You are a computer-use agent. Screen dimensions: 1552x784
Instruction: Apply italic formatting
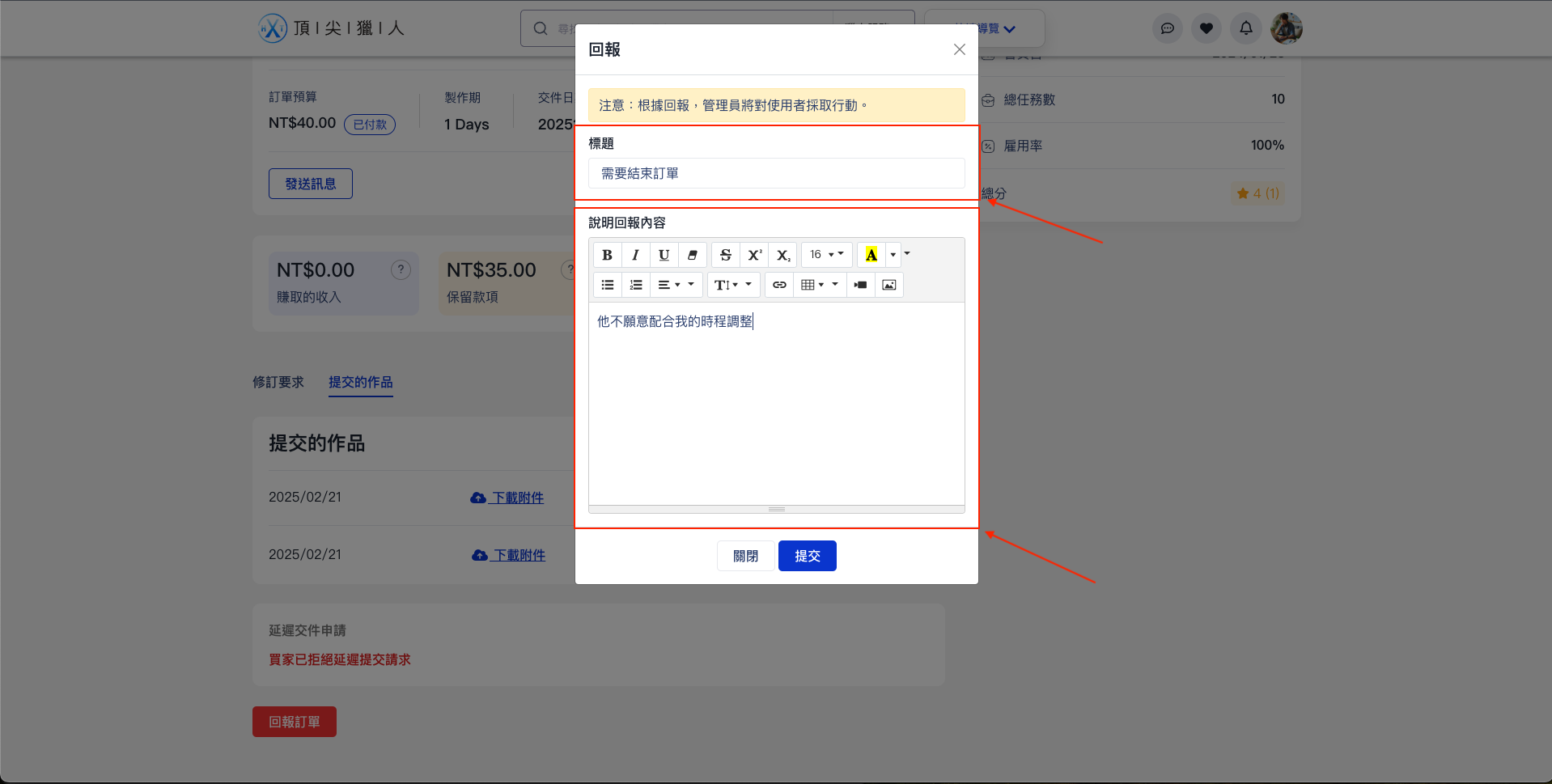click(x=635, y=254)
